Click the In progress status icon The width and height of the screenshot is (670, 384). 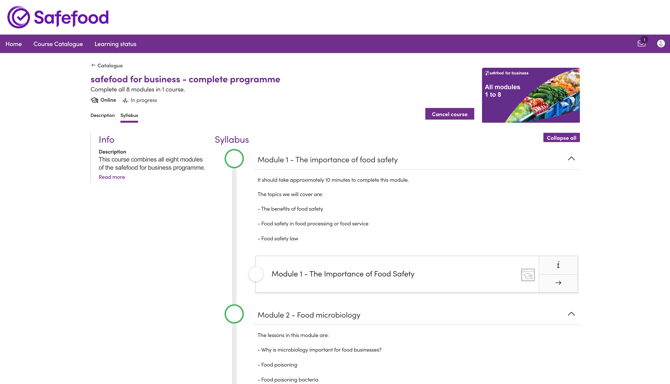tap(125, 100)
